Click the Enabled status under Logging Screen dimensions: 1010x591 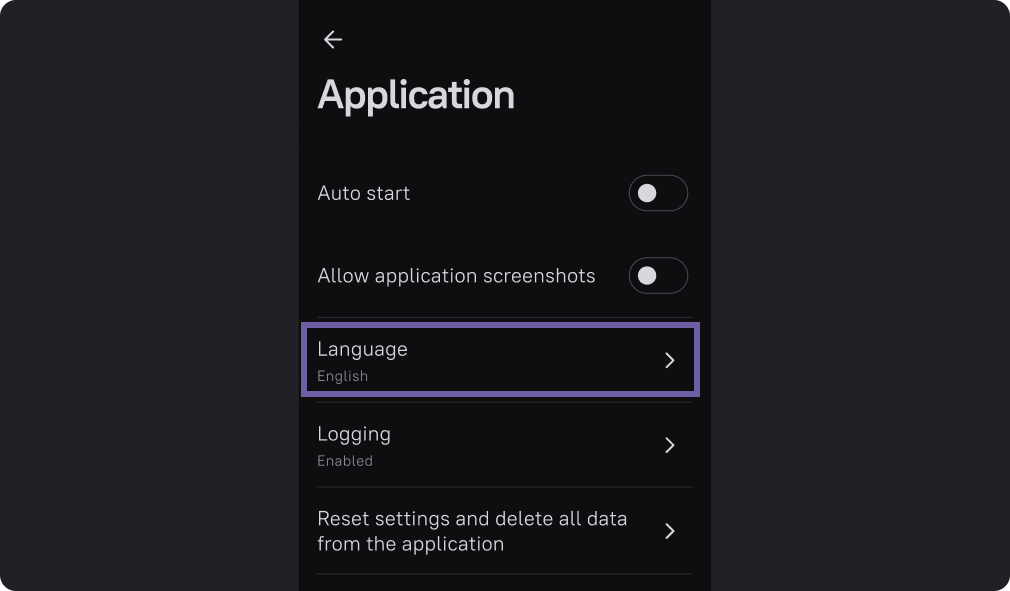tap(345, 461)
